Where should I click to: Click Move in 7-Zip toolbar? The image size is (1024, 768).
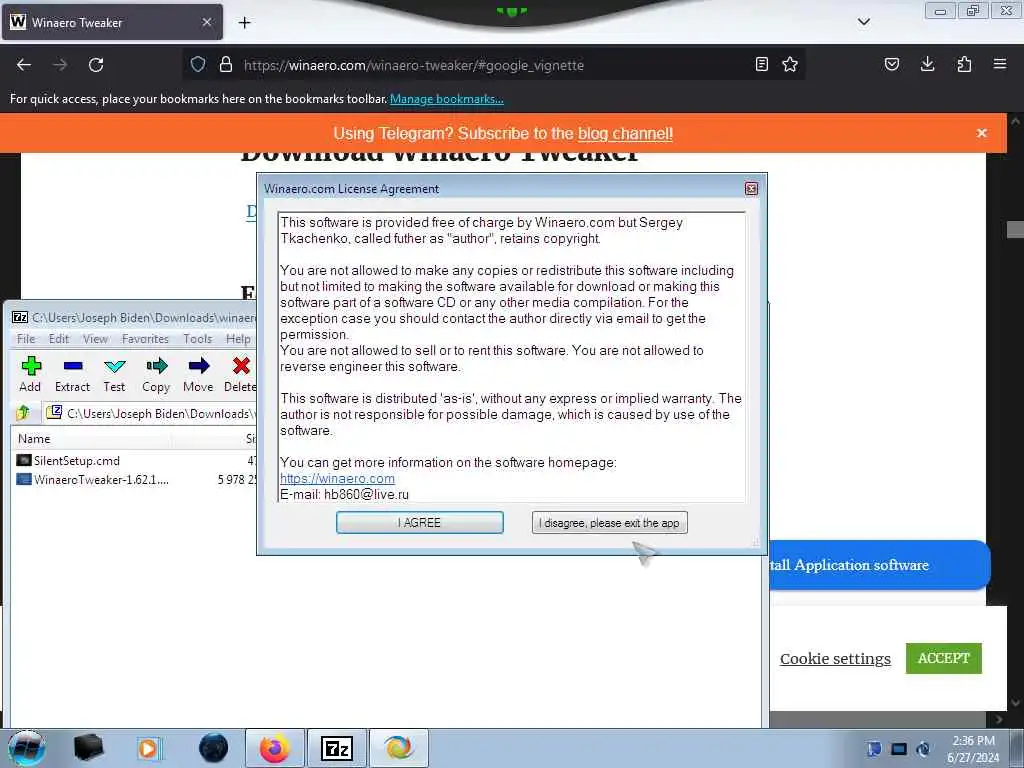[198, 375]
